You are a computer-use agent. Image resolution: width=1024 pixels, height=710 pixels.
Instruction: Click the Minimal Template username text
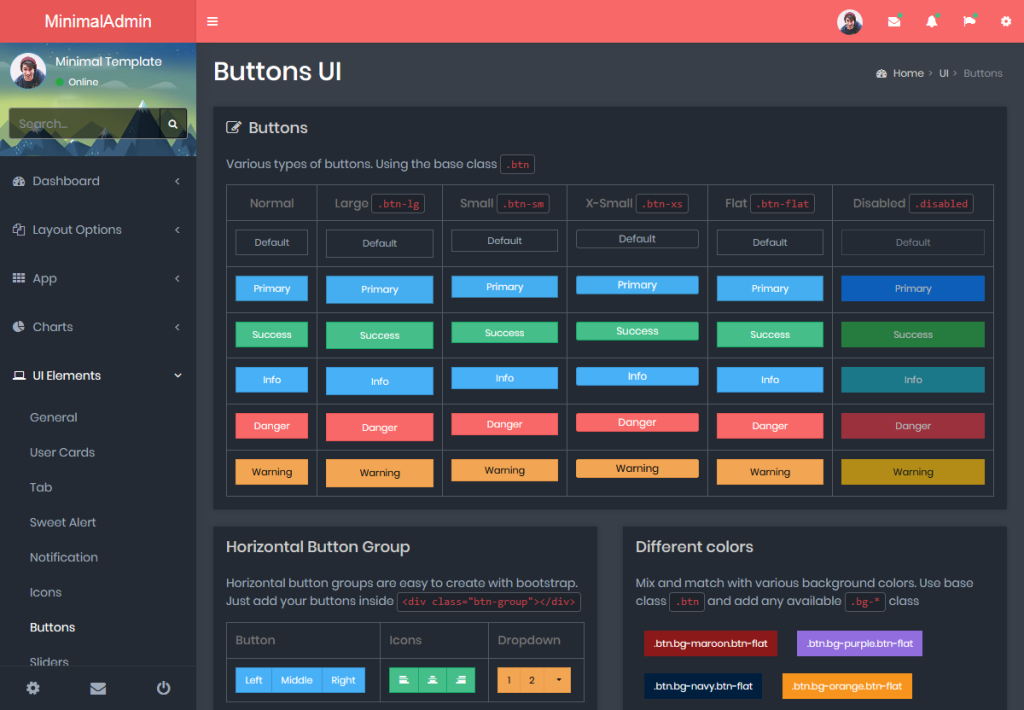pyautogui.click(x=108, y=61)
